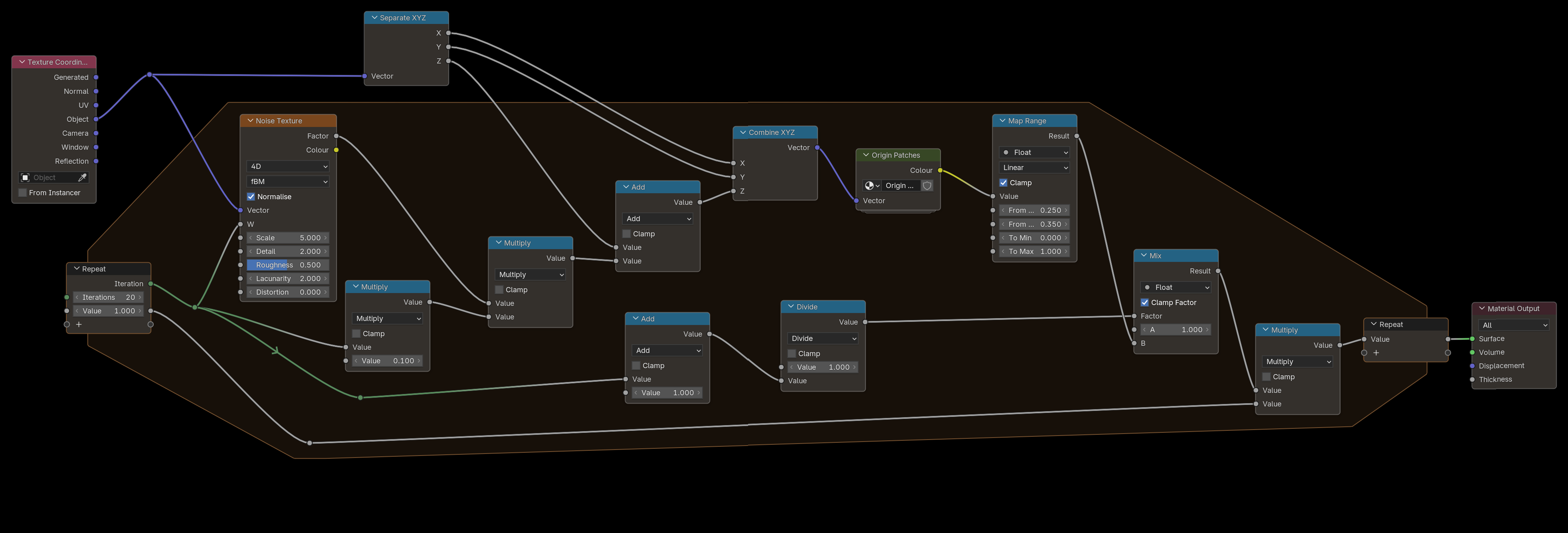This screenshot has height=533, width=1568.
Task: Open the Divide operation dropdown
Action: (823, 339)
